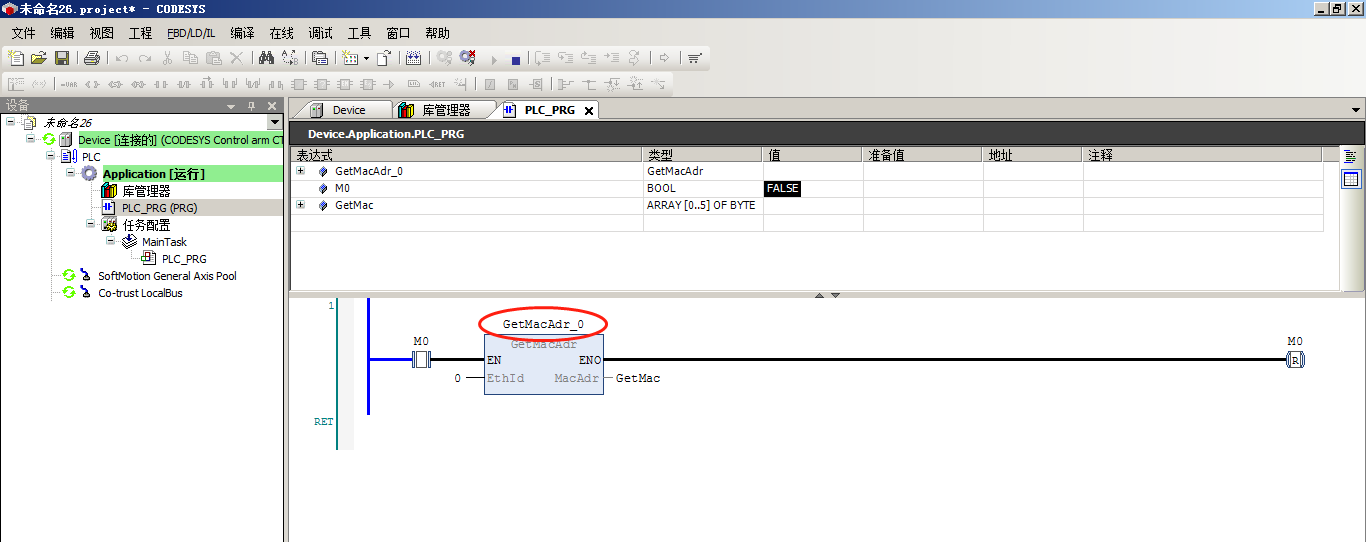Click the insert VAR assignment icon
The image size is (1366, 542).
(x=68, y=84)
